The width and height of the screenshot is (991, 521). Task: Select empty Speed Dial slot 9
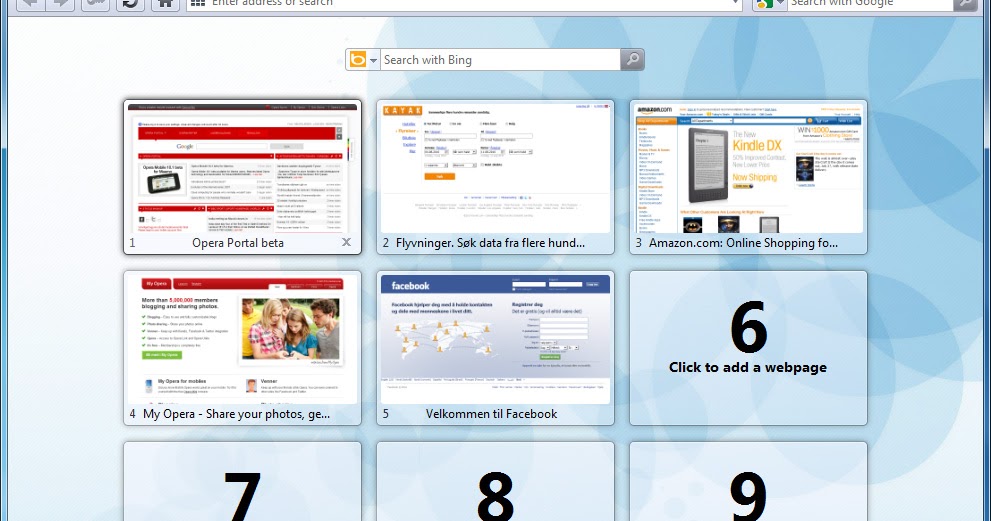pyautogui.click(x=748, y=482)
